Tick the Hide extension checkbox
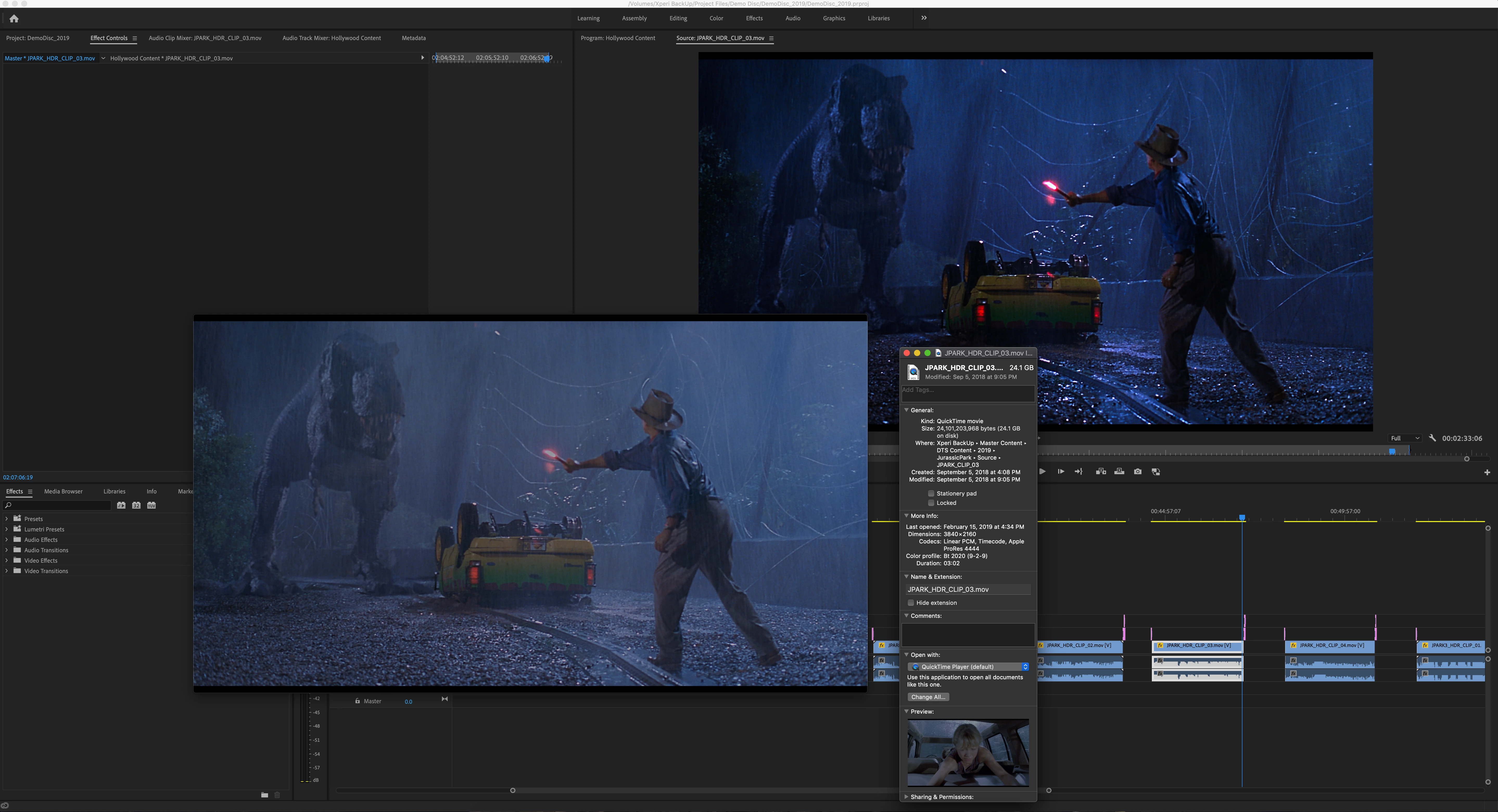Viewport: 1498px width, 812px height. click(x=911, y=602)
